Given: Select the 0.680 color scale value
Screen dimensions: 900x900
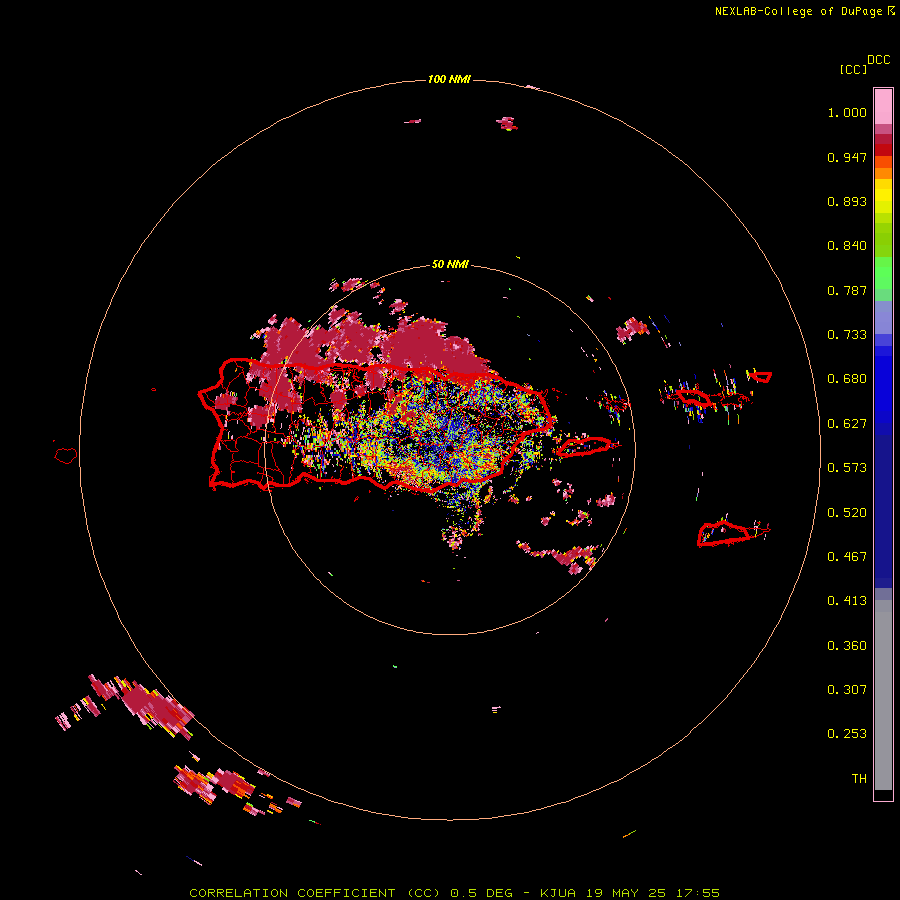Looking at the screenshot, I should click(847, 379).
